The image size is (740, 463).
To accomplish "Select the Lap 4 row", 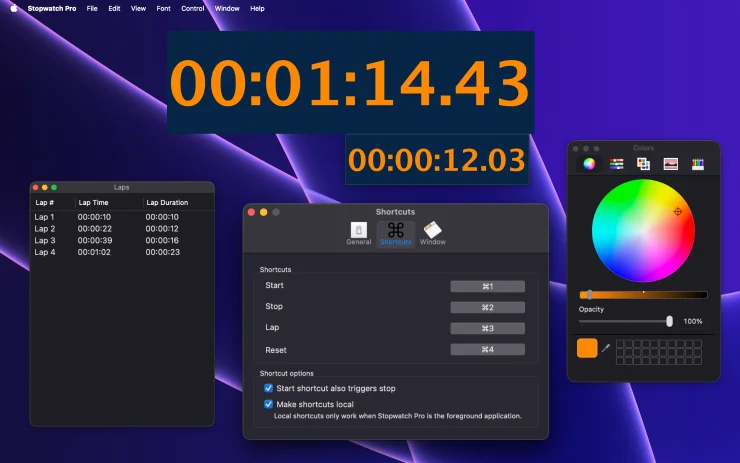I will tap(122, 252).
